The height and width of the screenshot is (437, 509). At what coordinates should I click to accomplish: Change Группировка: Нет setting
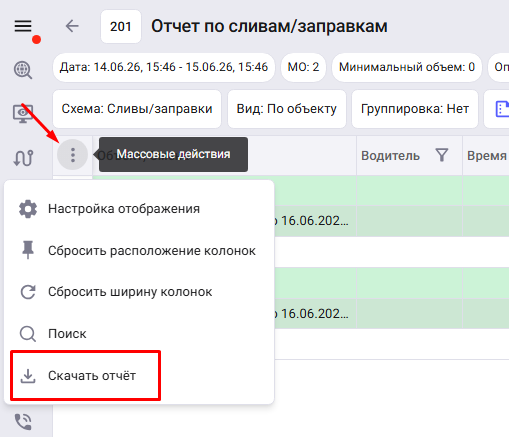pos(415,109)
